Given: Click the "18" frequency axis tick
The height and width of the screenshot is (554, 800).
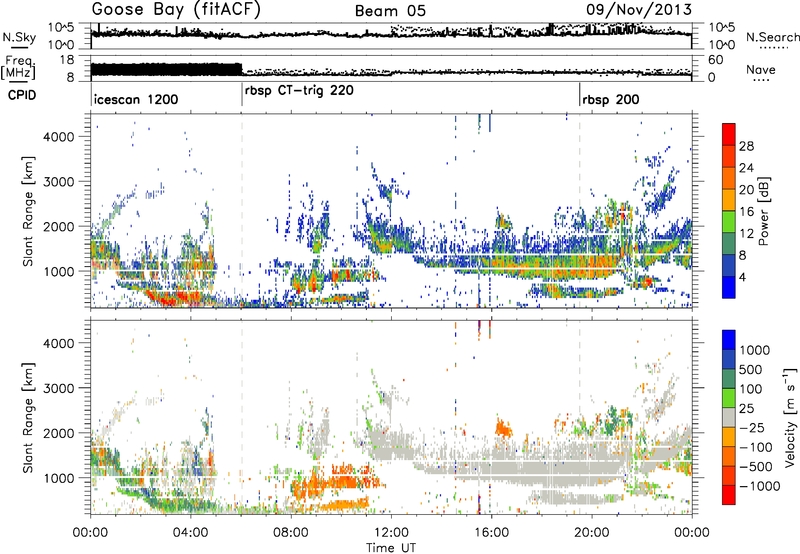Looking at the screenshot, I should pyautogui.click(x=67, y=60).
